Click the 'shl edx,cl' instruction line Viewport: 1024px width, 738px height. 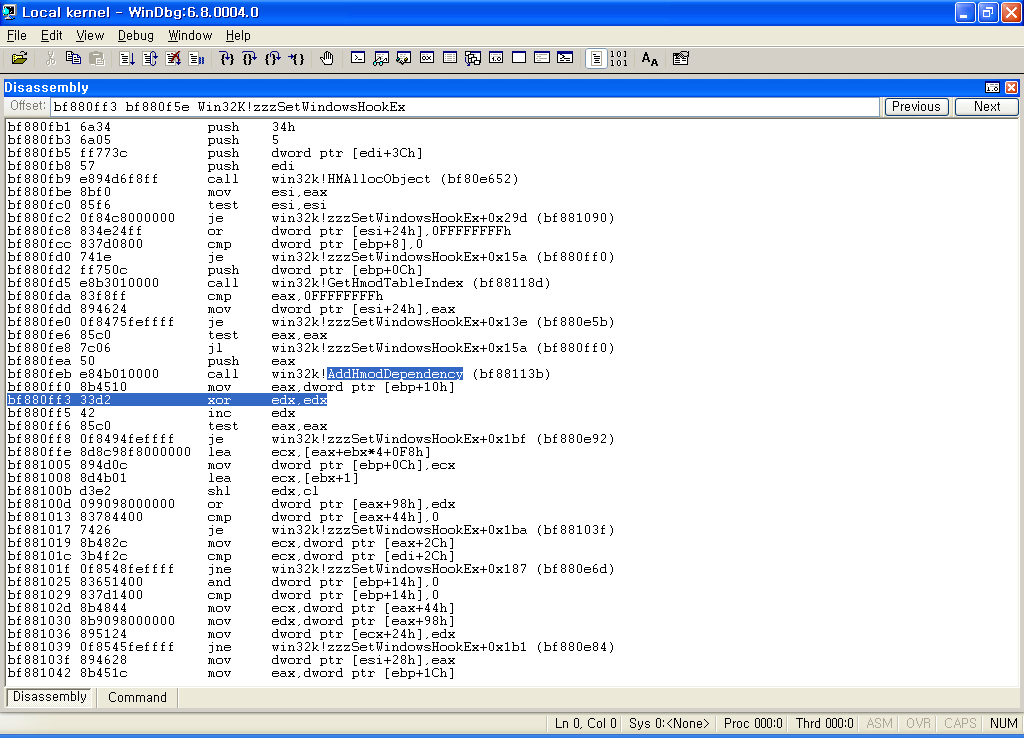[163, 491]
